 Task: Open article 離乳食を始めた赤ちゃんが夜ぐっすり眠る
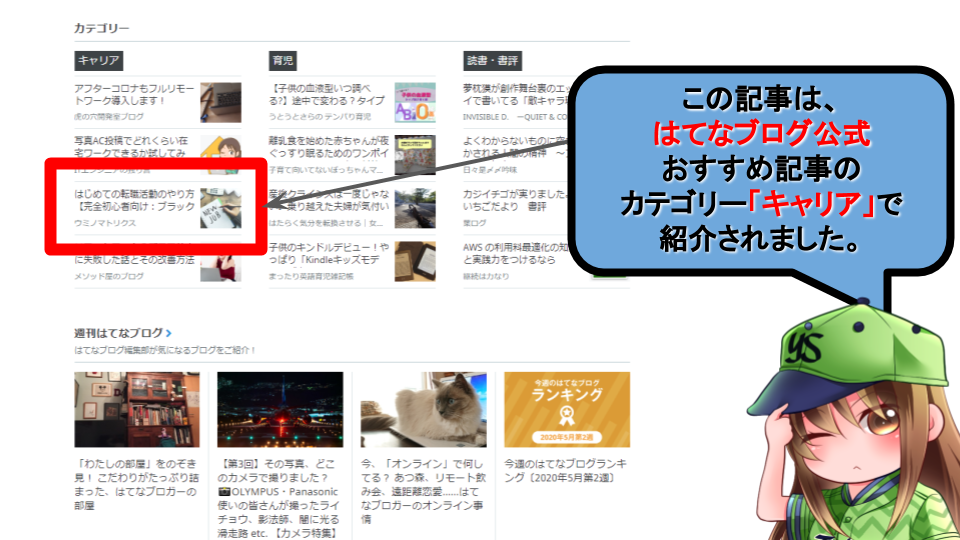(x=329, y=146)
